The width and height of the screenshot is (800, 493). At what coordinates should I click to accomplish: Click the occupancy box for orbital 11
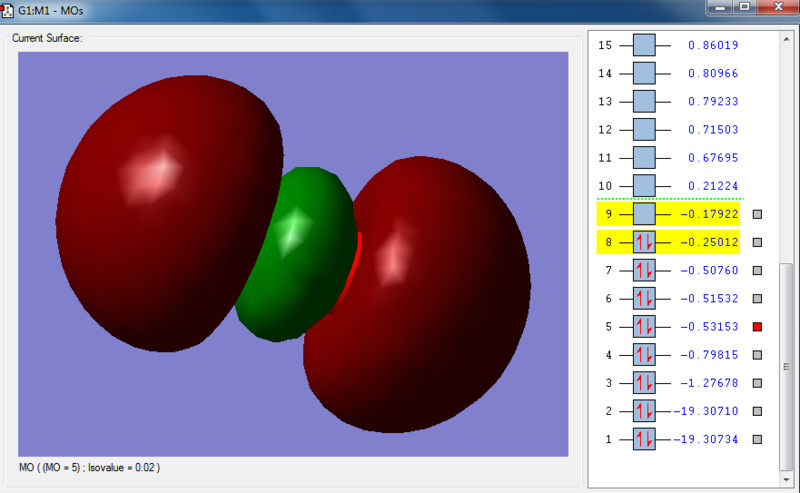click(x=644, y=158)
